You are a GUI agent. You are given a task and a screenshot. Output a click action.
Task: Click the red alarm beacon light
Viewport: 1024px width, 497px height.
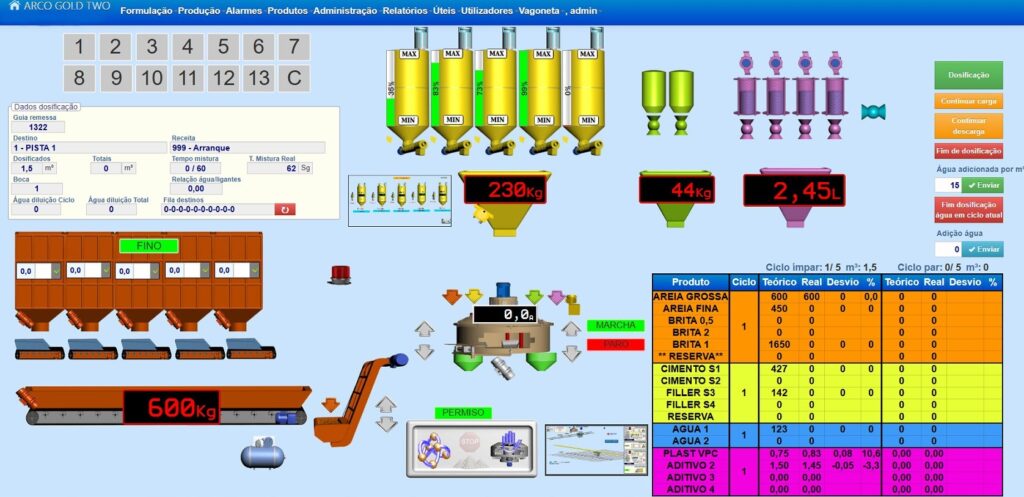point(342,274)
